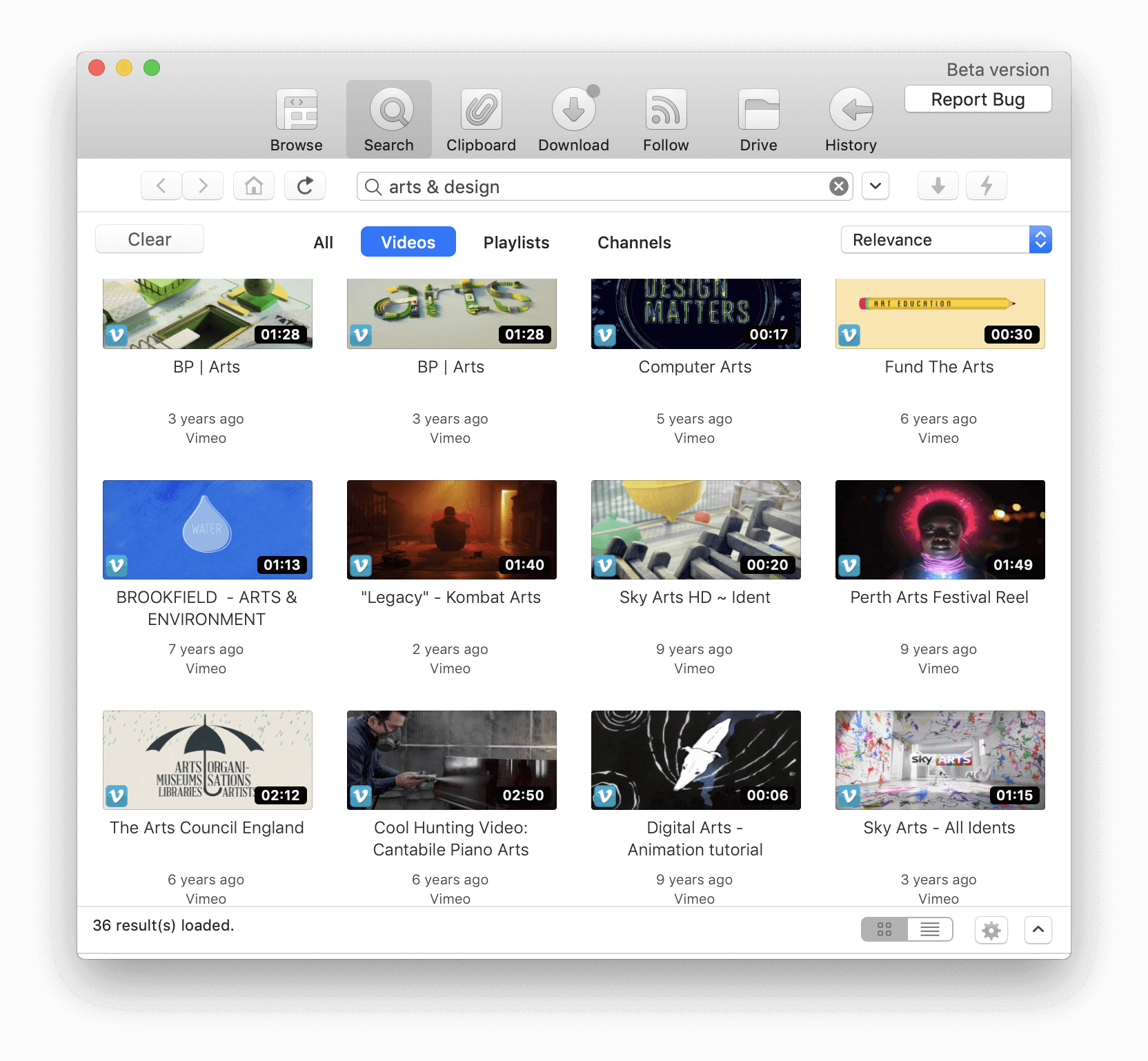Click Vimeo badge on Perth Arts Festival
This screenshot has height=1061, width=1148.
pos(849,566)
